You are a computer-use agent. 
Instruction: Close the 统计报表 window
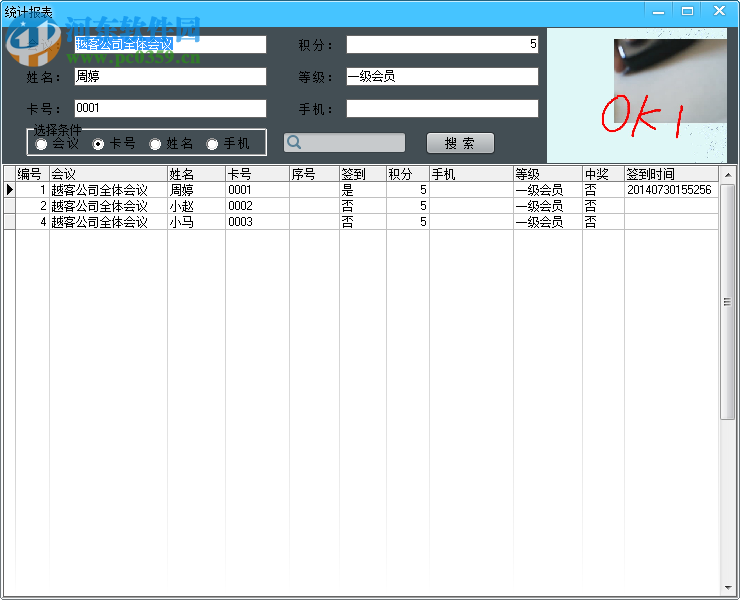(x=719, y=11)
